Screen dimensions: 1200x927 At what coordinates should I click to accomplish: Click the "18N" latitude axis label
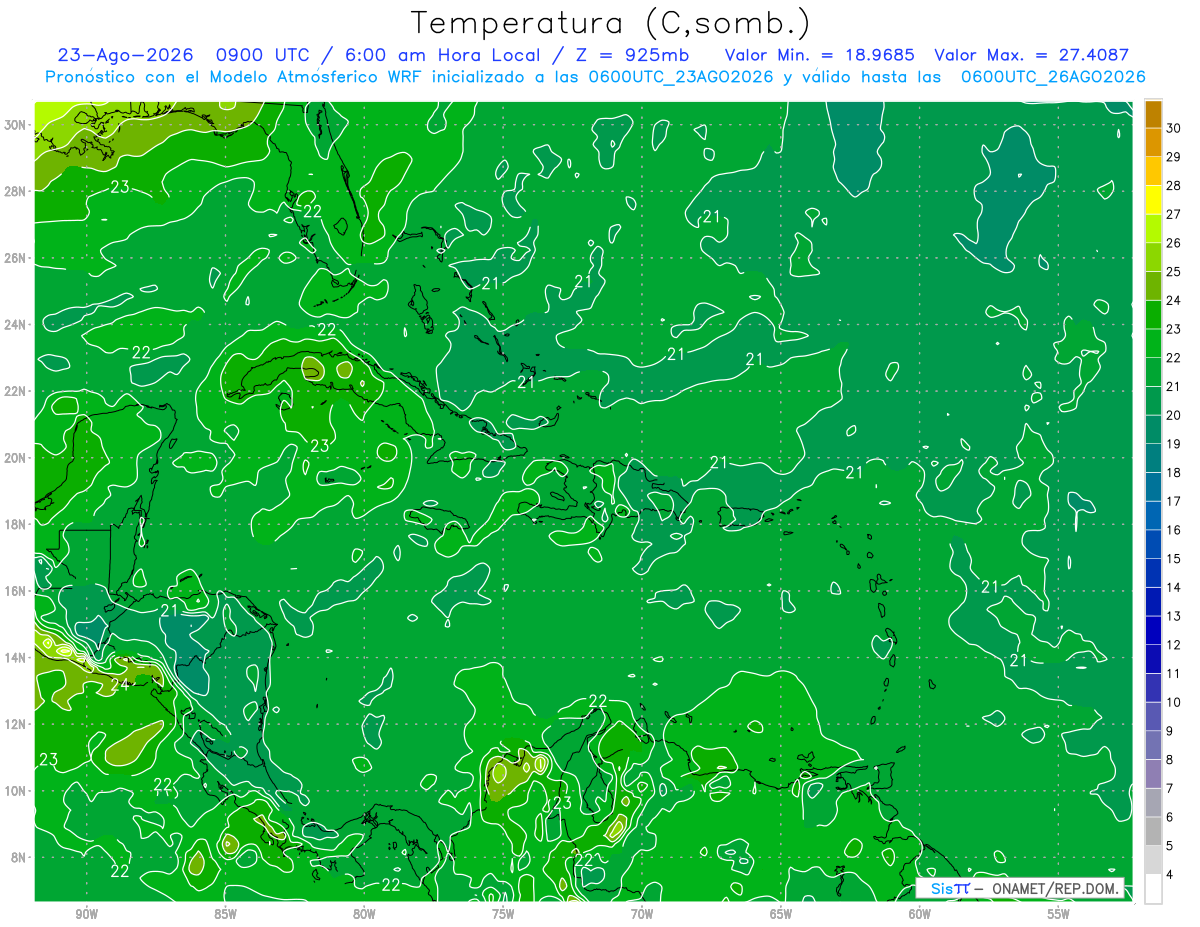coord(15,524)
